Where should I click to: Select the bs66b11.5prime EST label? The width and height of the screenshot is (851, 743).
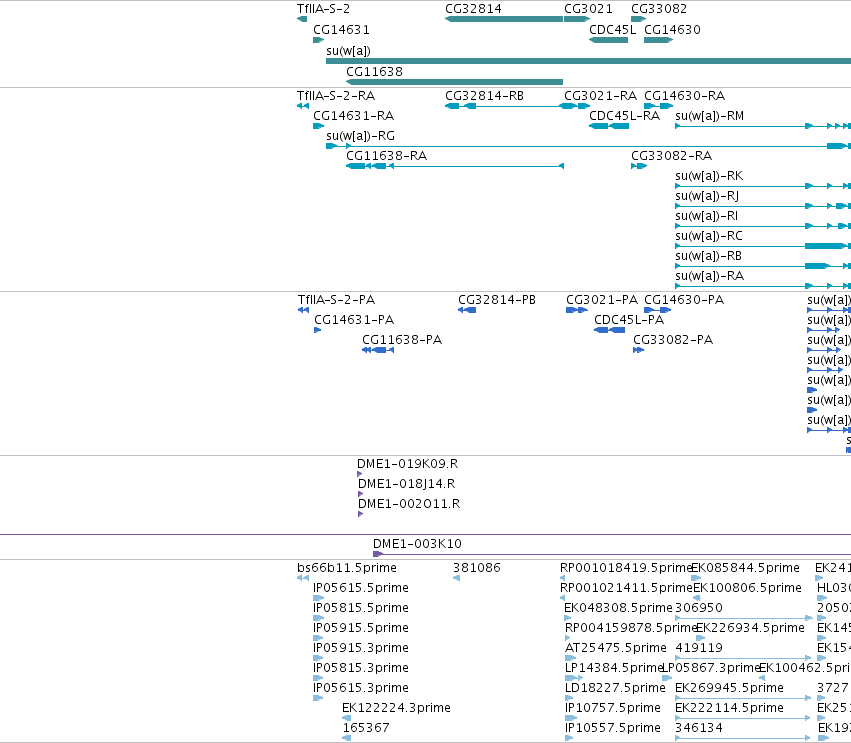tap(347, 568)
